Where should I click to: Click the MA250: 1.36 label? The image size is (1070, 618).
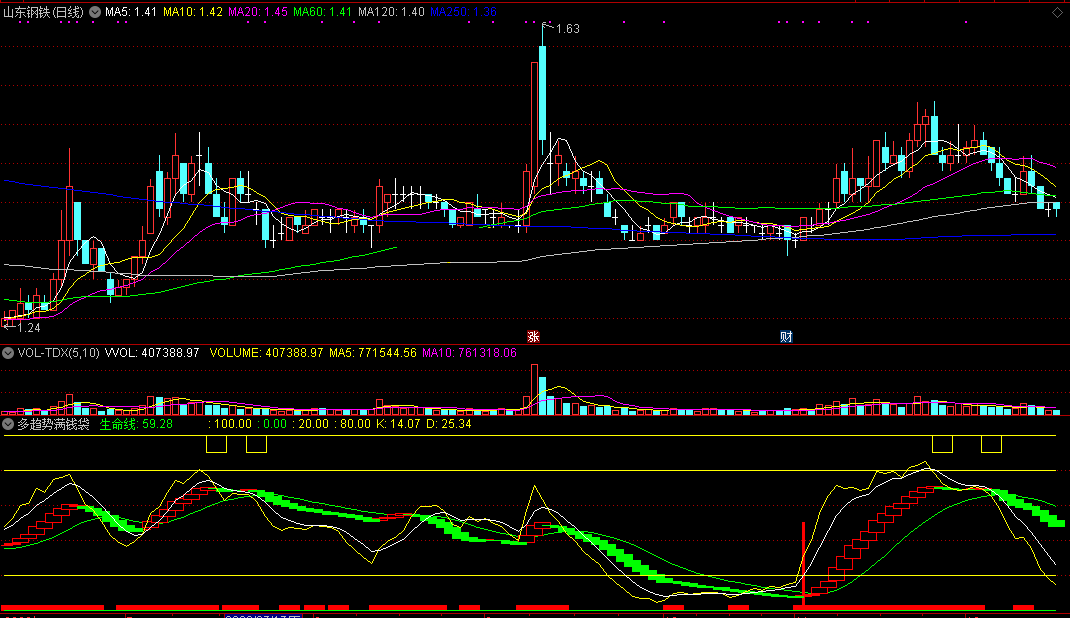coord(463,12)
